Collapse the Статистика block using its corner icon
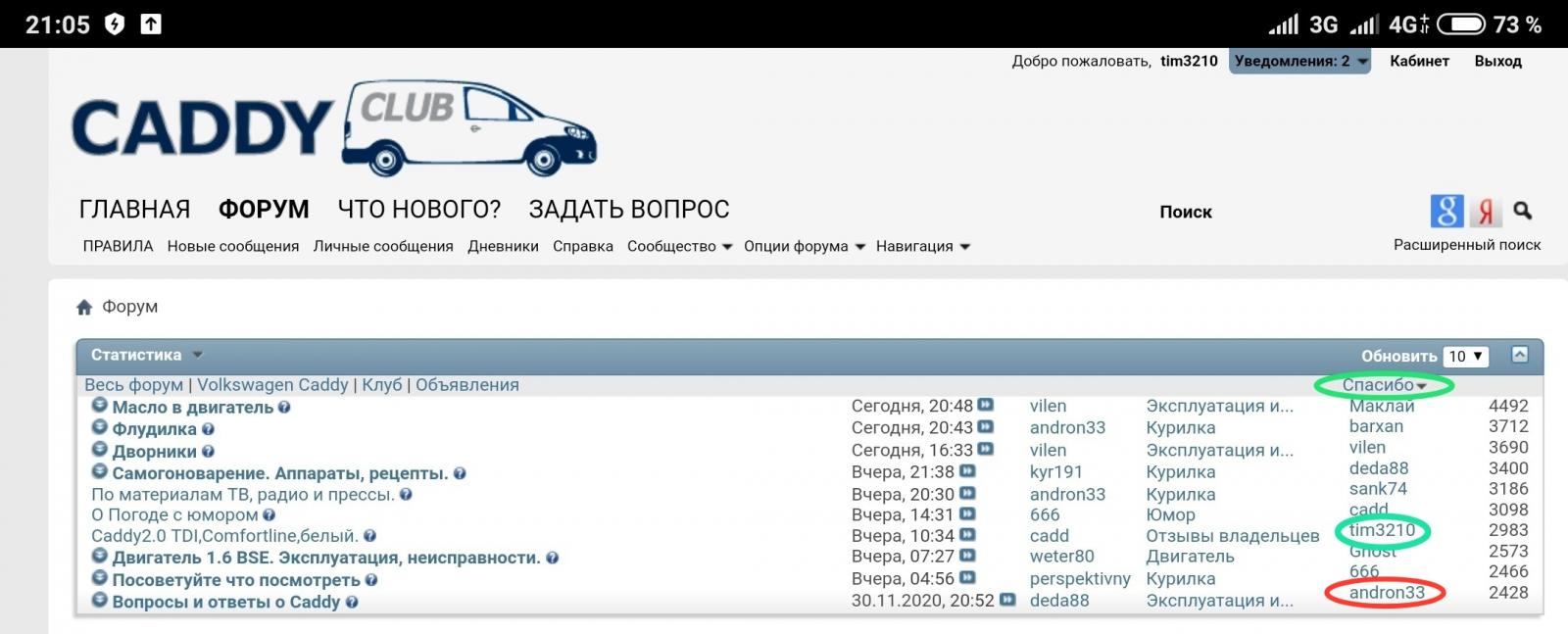Screen dimensions: 1568x634 point(1520,355)
